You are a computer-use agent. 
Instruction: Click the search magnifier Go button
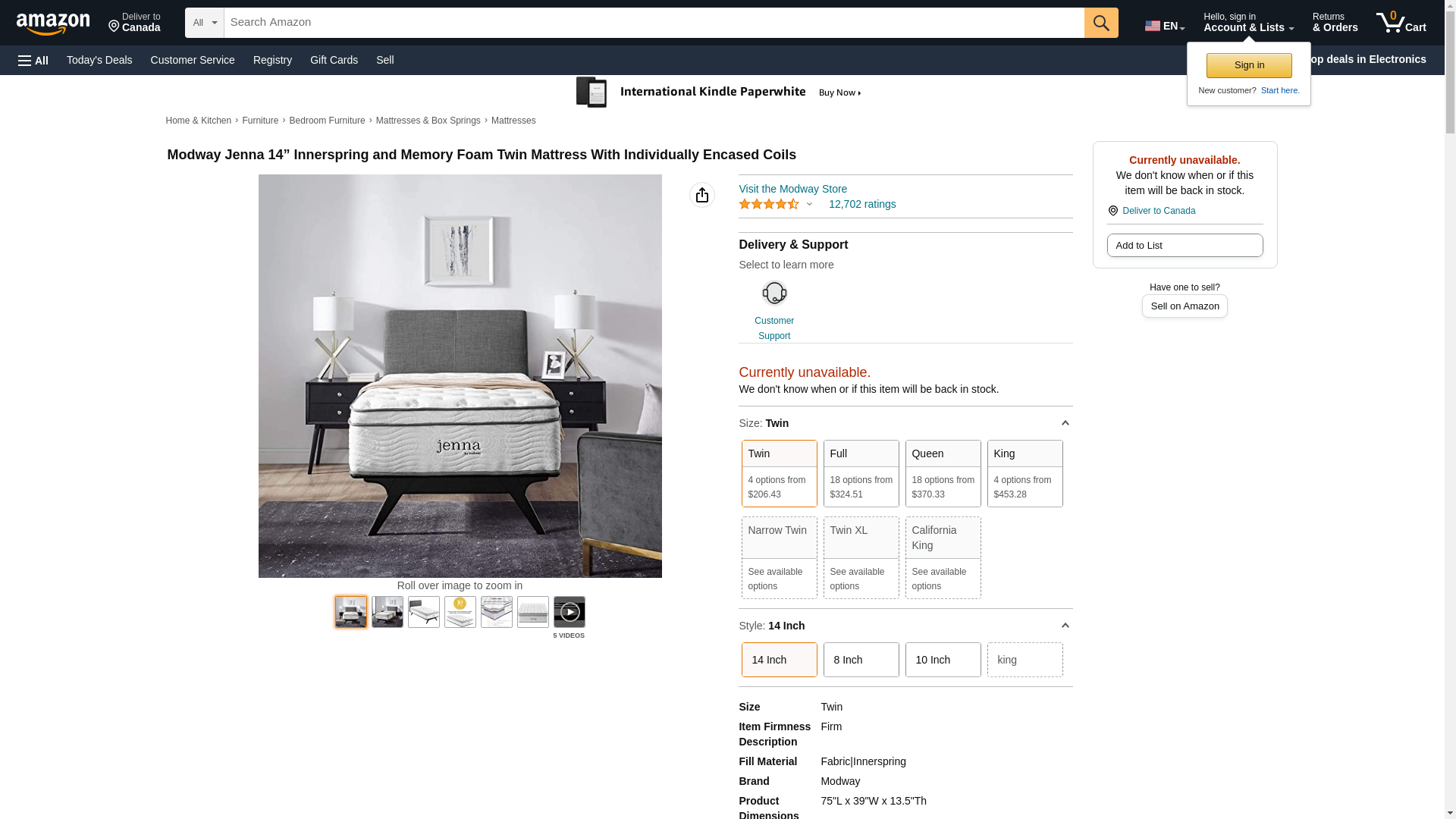[x=1101, y=23]
